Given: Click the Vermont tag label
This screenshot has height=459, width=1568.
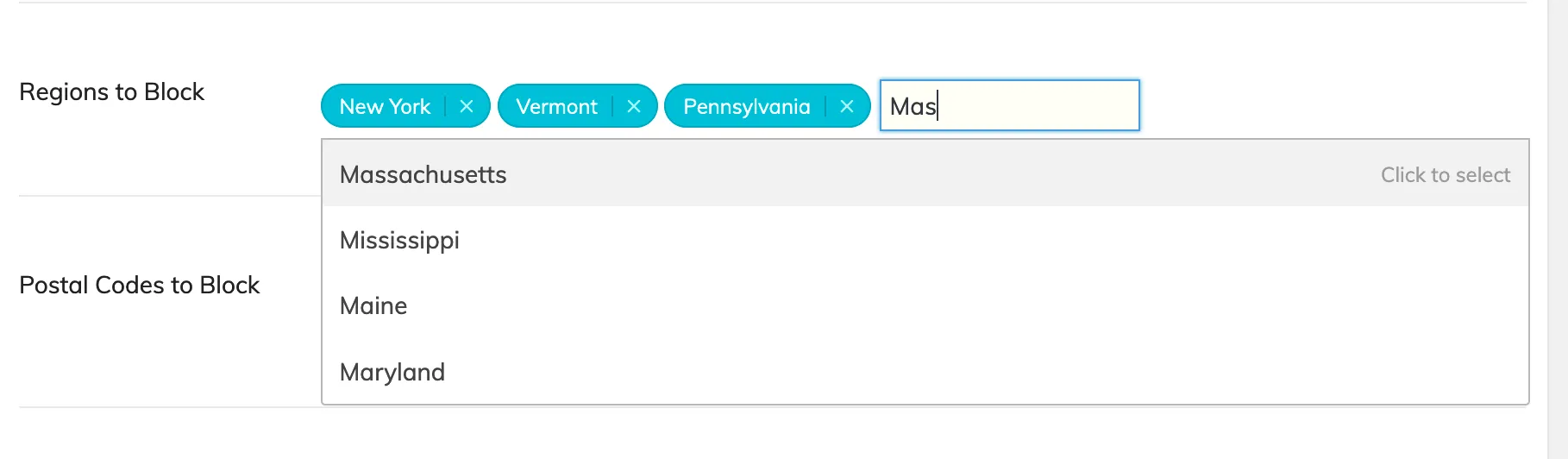Looking at the screenshot, I should [556, 106].
